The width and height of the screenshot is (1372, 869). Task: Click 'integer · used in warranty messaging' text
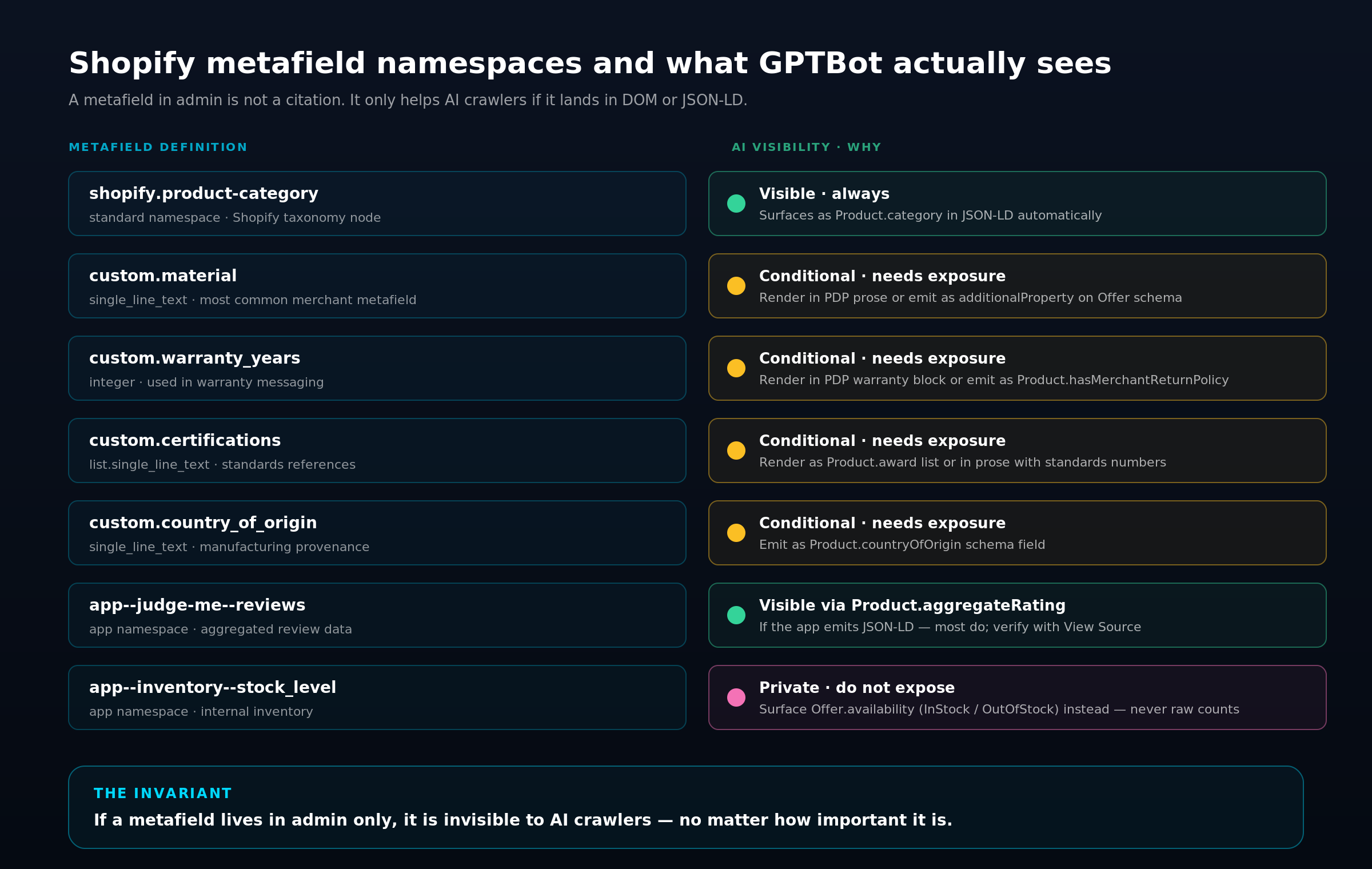pyautogui.click(x=206, y=382)
